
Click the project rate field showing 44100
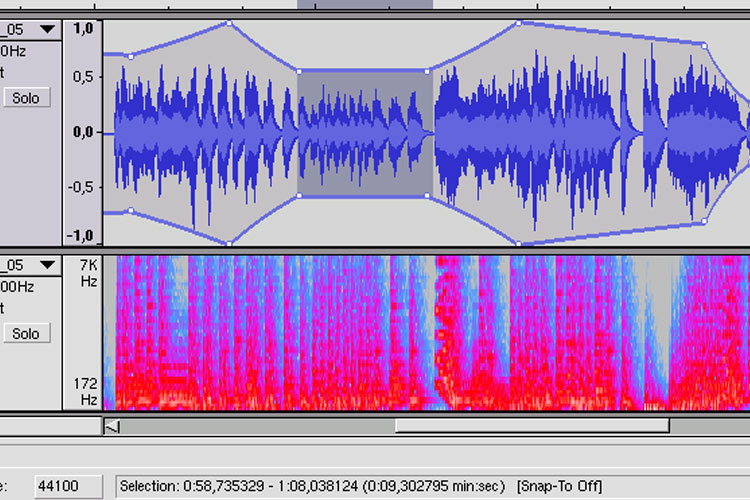68,486
